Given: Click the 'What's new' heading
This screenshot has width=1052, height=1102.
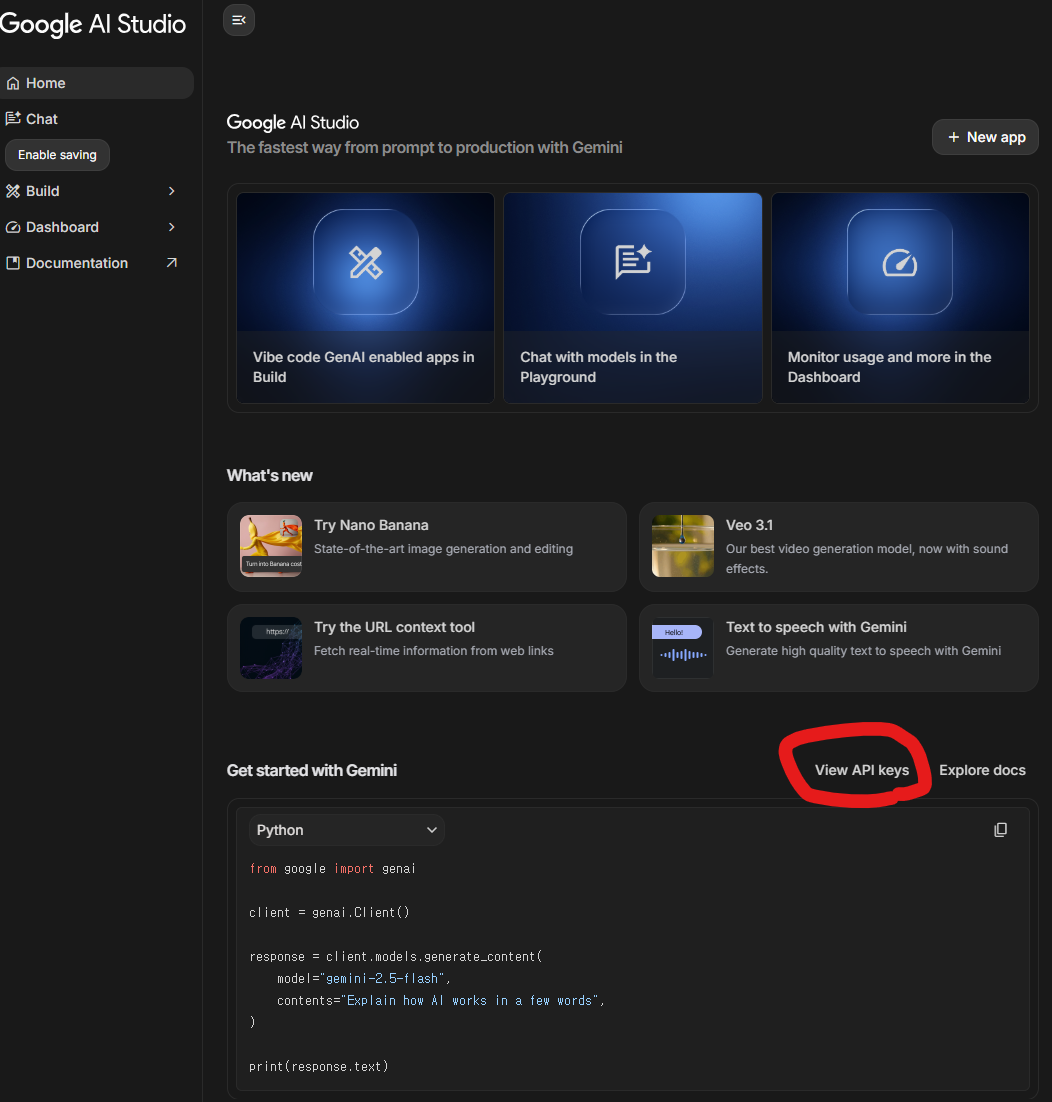Looking at the screenshot, I should coord(270,476).
